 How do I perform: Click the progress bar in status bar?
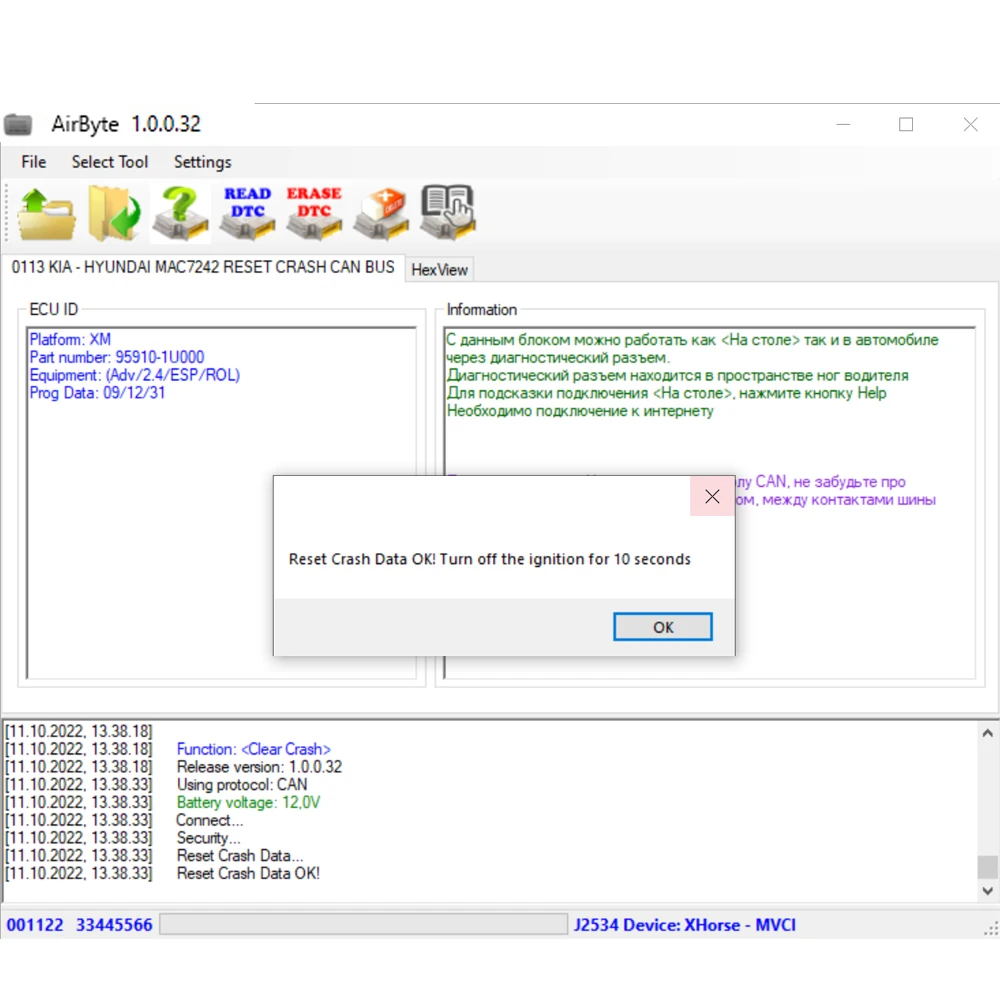pos(364,924)
